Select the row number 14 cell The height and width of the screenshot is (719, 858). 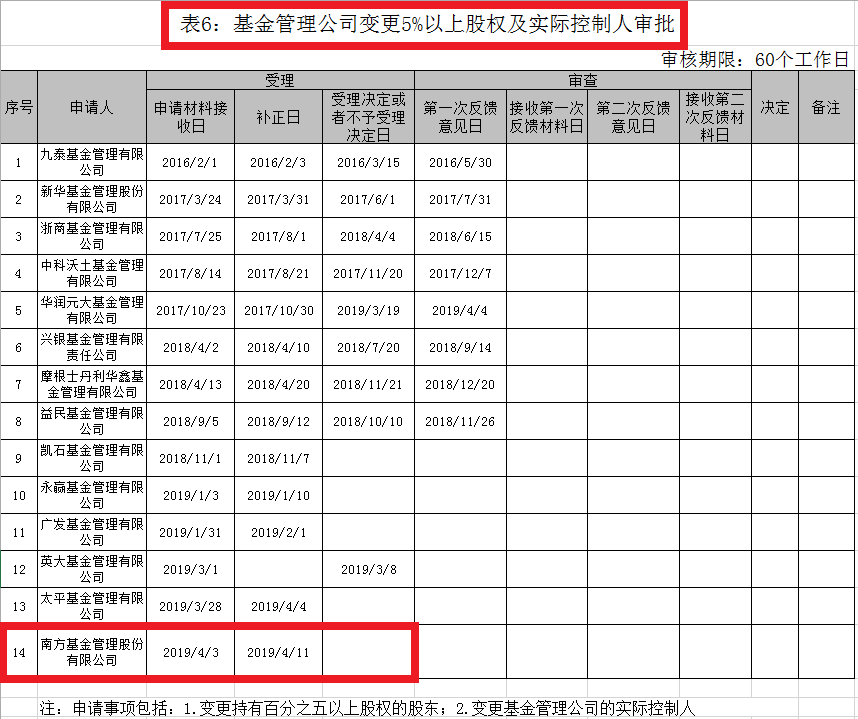coord(19,652)
